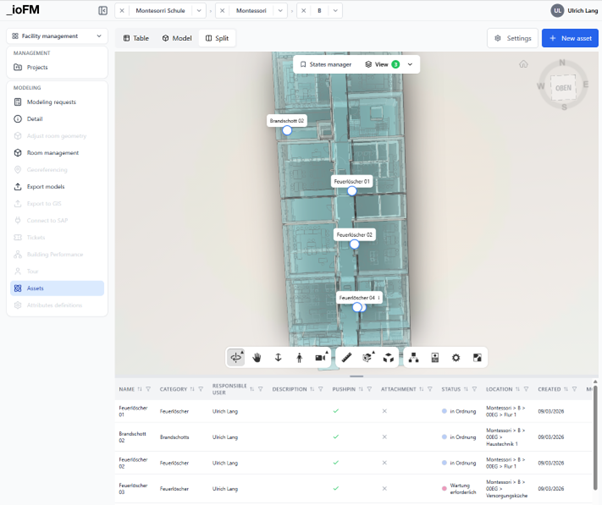Screen dimensions: 602x505
Task: Click the Explode model cube icon
Action: point(389,357)
